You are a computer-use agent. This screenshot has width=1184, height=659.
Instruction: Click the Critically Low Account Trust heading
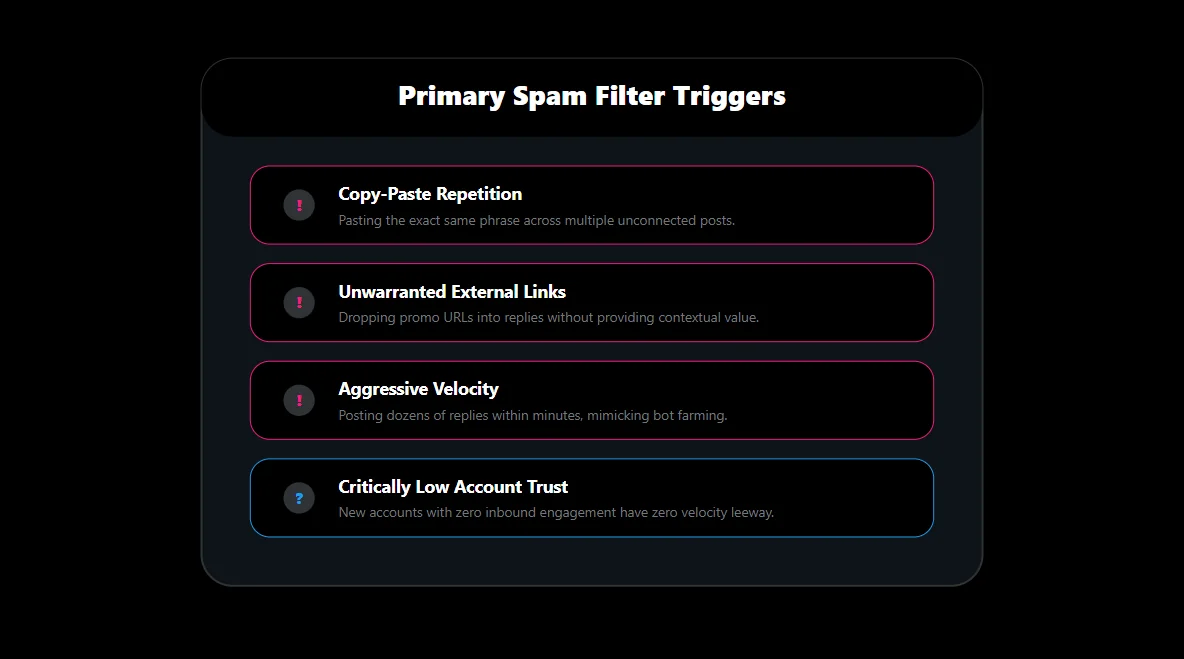tap(453, 487)
